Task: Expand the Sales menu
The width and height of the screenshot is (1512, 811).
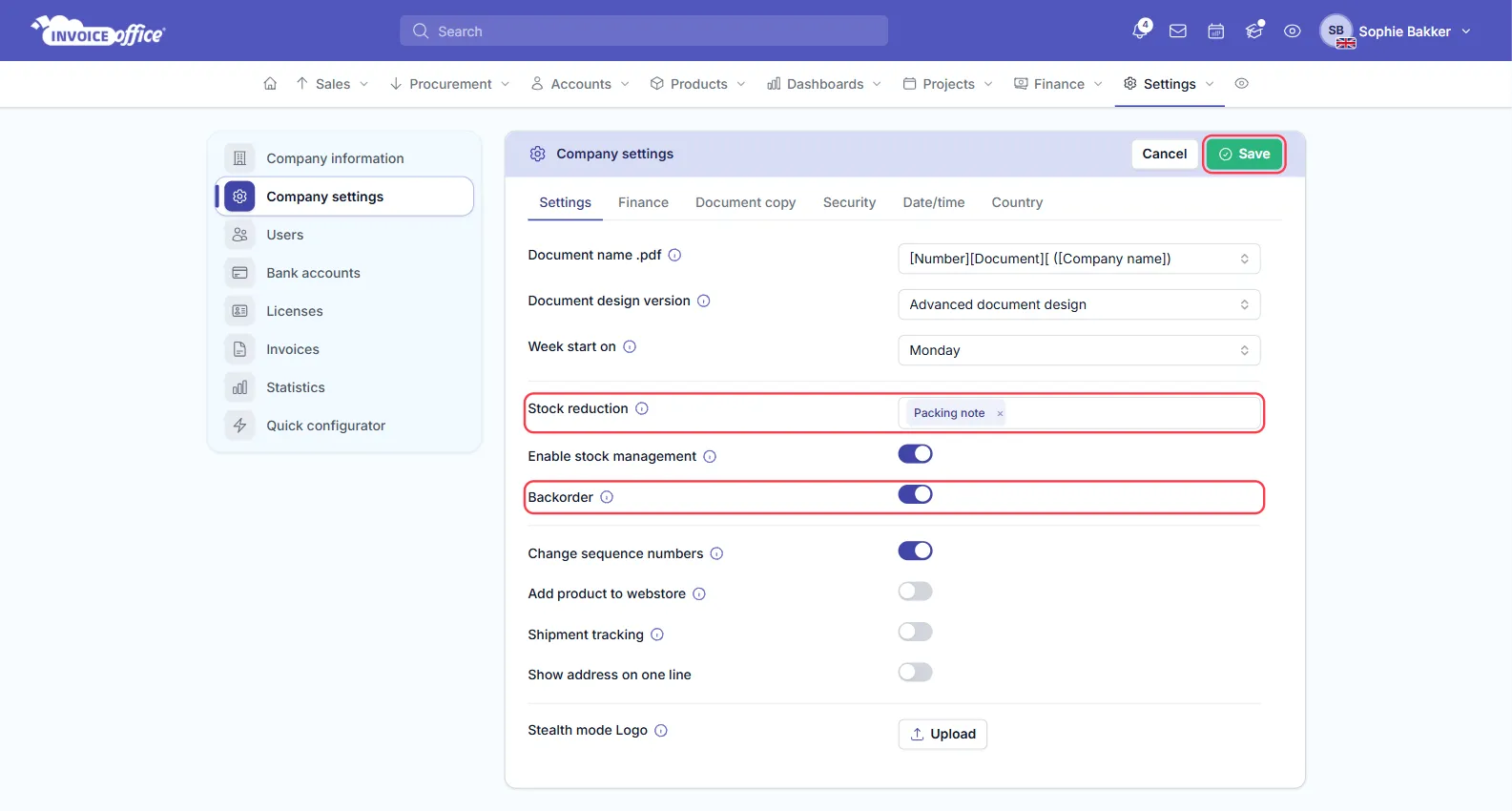Action: (332, 84)
